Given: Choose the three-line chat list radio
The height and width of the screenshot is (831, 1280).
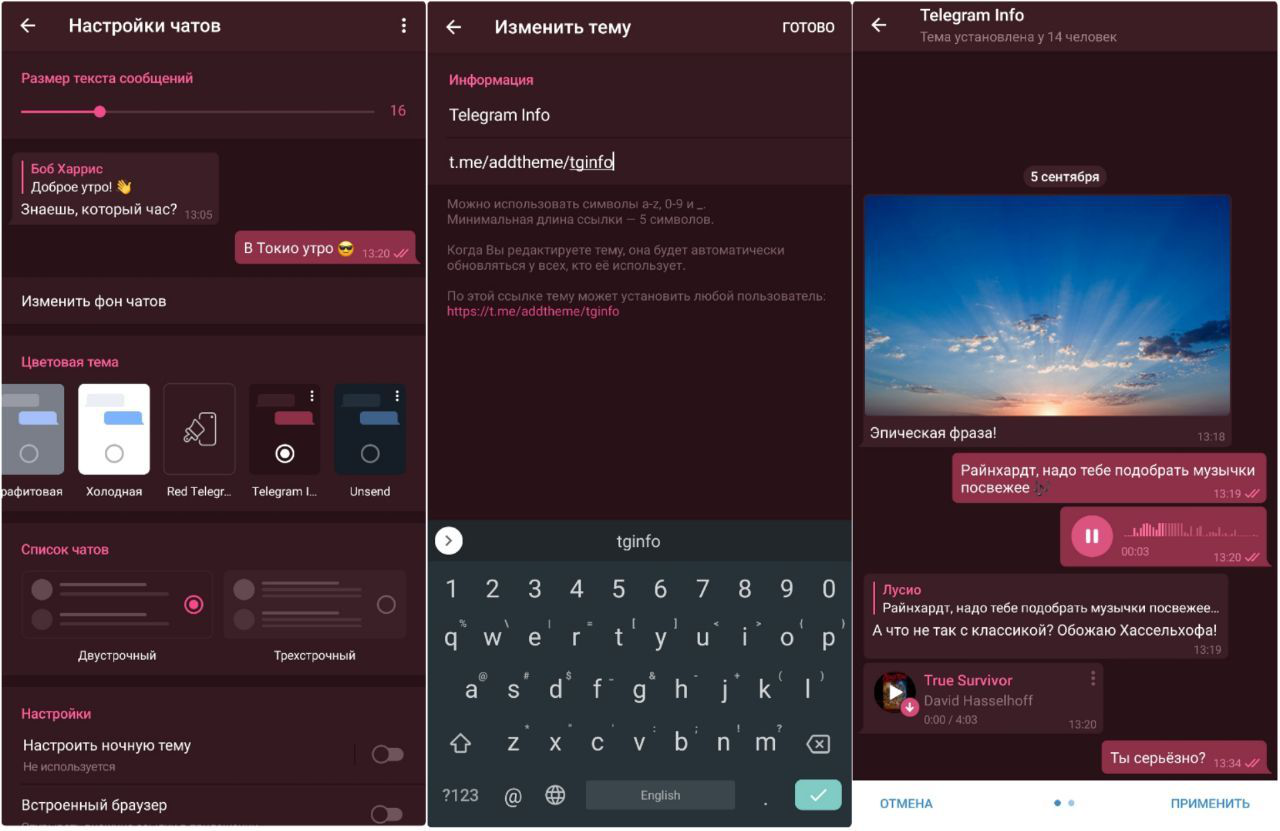Looking at the screenshot, I should click(x=386, y=604).
